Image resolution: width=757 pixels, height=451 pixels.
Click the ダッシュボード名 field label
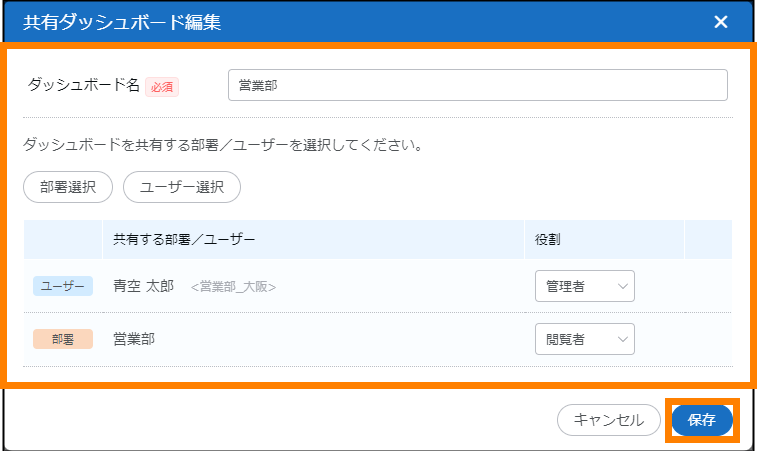84,86
